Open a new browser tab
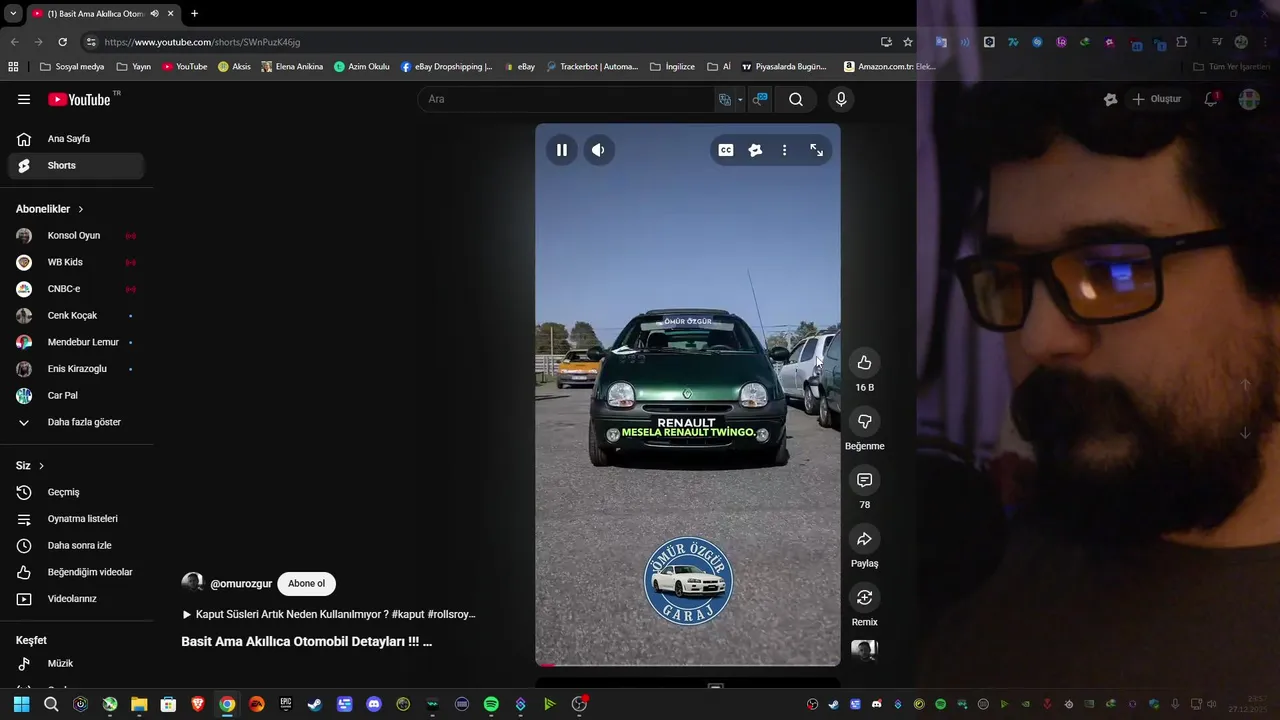Viewport: 1280px width, 720px height. click(x=194, y=14)
